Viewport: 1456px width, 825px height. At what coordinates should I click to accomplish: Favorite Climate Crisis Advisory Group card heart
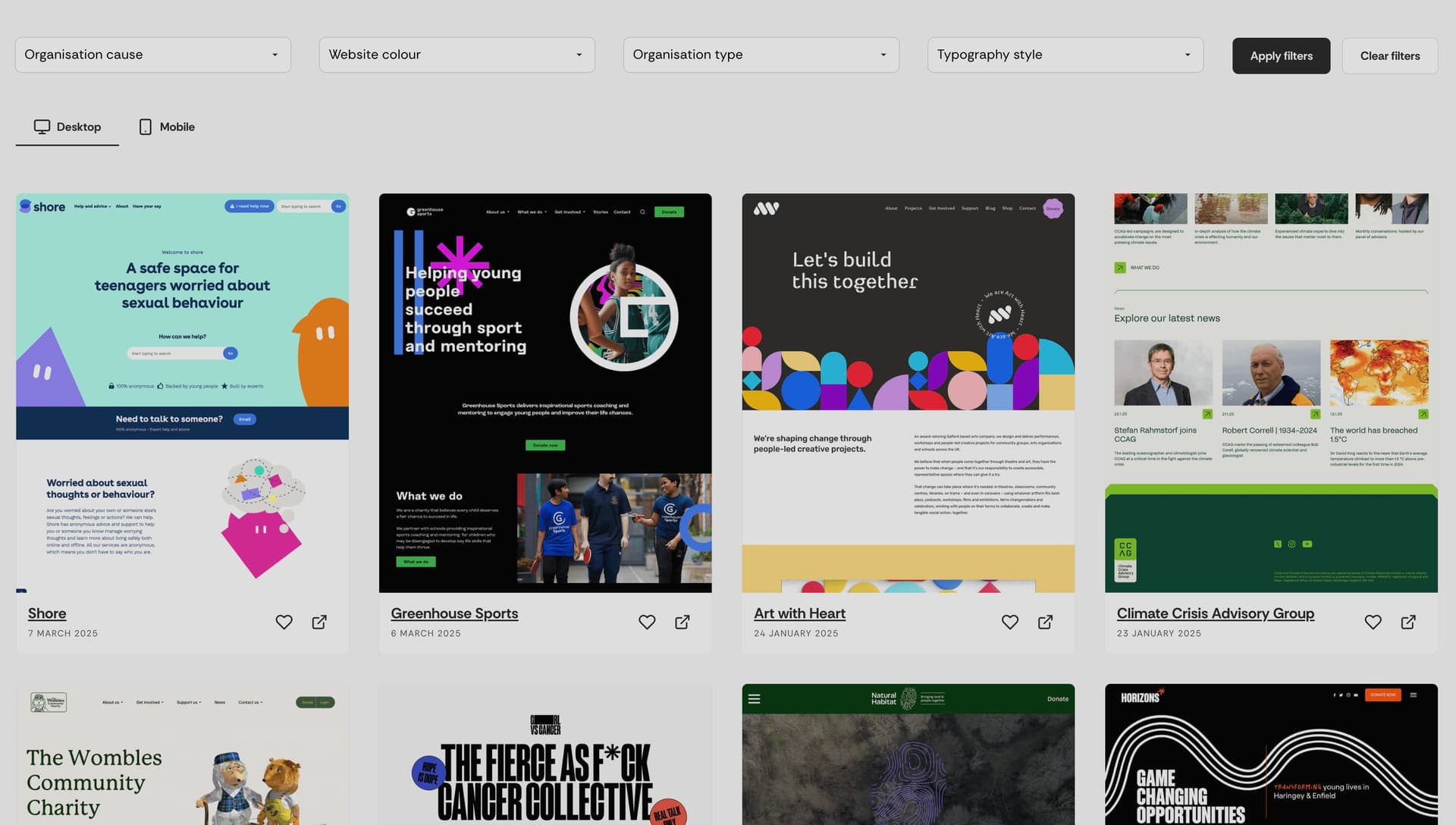(x=1373, y=622)
